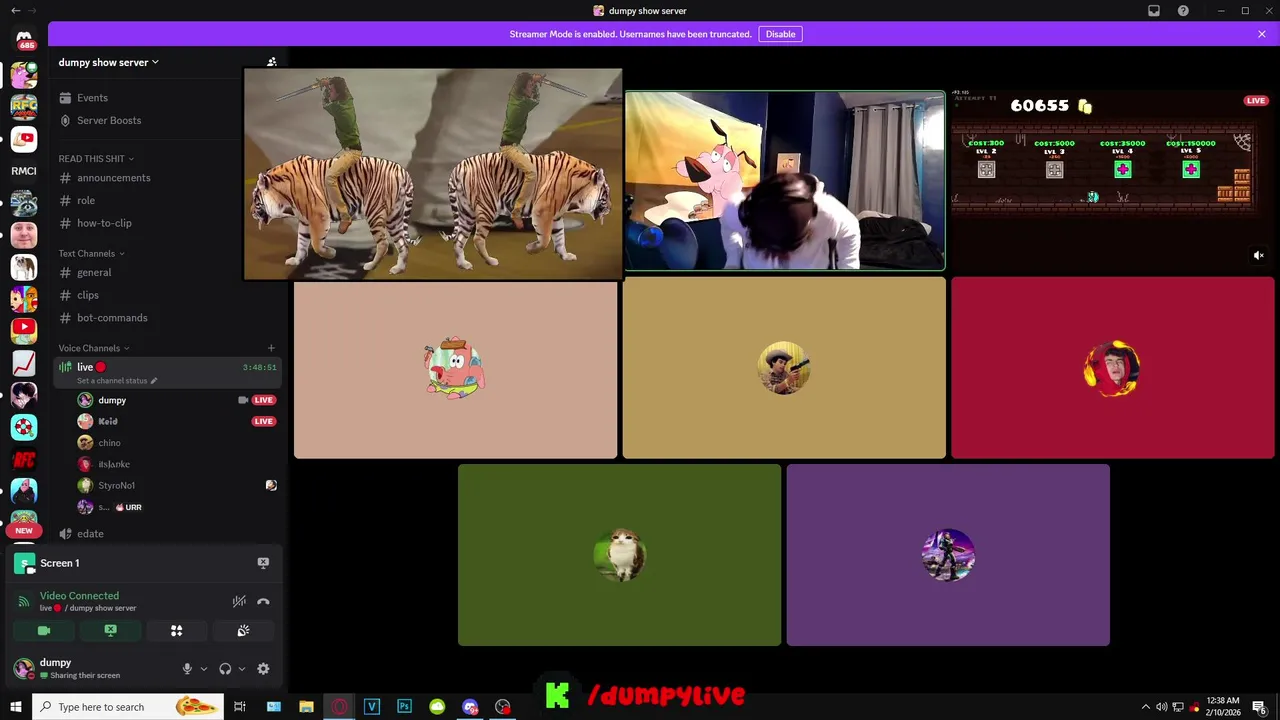The width and height of the screenshot is (1280, 720).
Task: Open Task View on the taskbar
Action: coord(240,707)
